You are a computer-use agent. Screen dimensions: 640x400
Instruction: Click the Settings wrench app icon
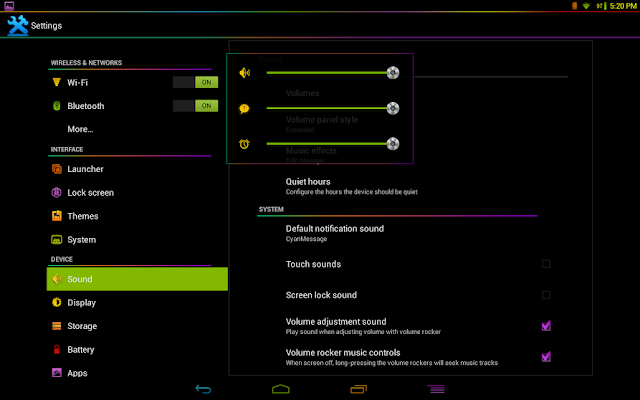[18, 25]
